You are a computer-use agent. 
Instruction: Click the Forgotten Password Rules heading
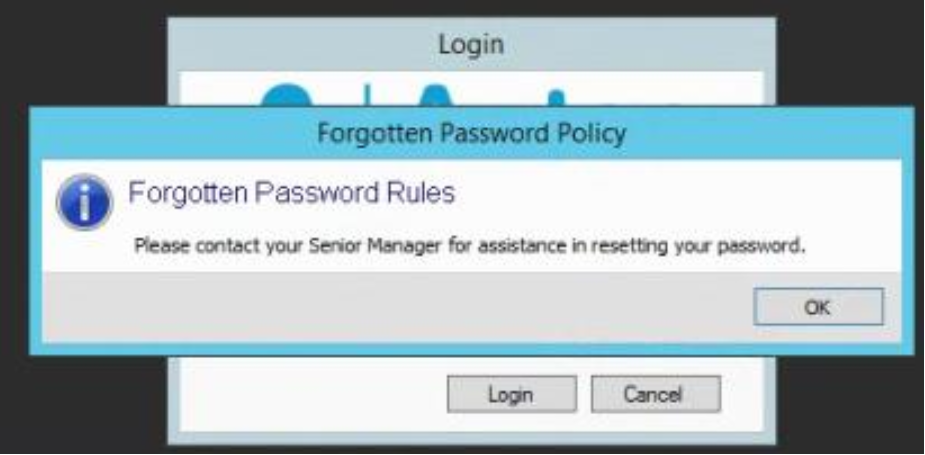click(x=292, y=193)
